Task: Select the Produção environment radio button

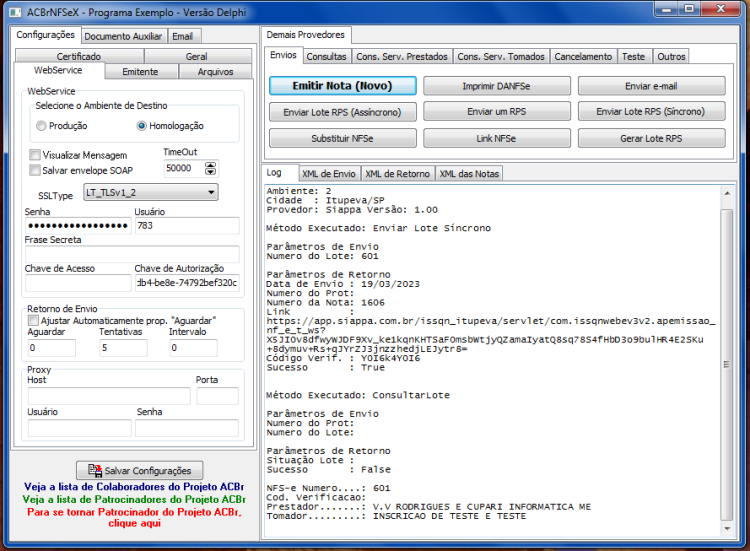Action: point(42,126)
